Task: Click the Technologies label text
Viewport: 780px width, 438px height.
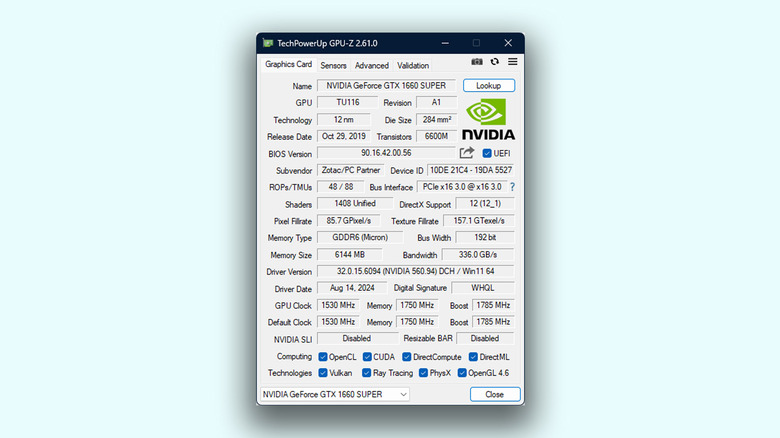Action: point(290,373)
